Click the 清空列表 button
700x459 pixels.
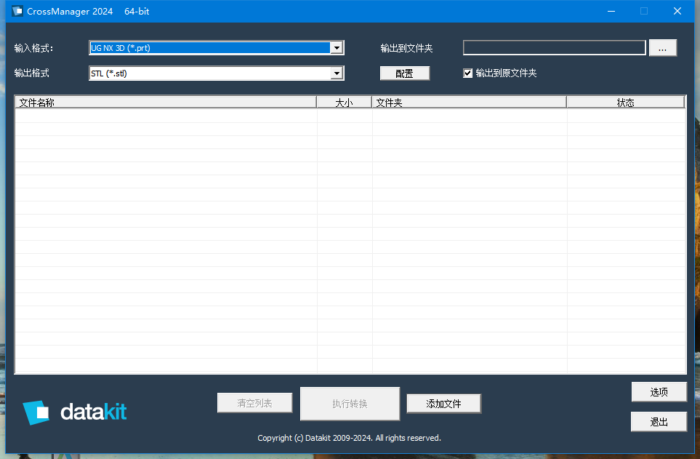click(x=254, y=403)
